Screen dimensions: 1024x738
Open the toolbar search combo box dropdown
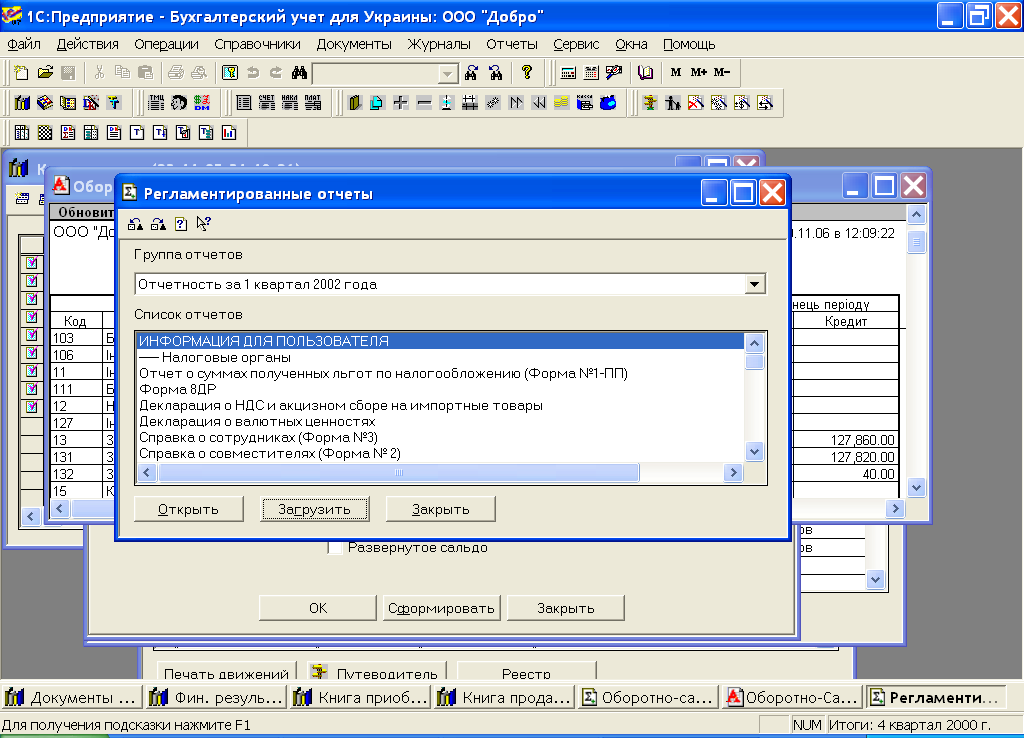447,74
